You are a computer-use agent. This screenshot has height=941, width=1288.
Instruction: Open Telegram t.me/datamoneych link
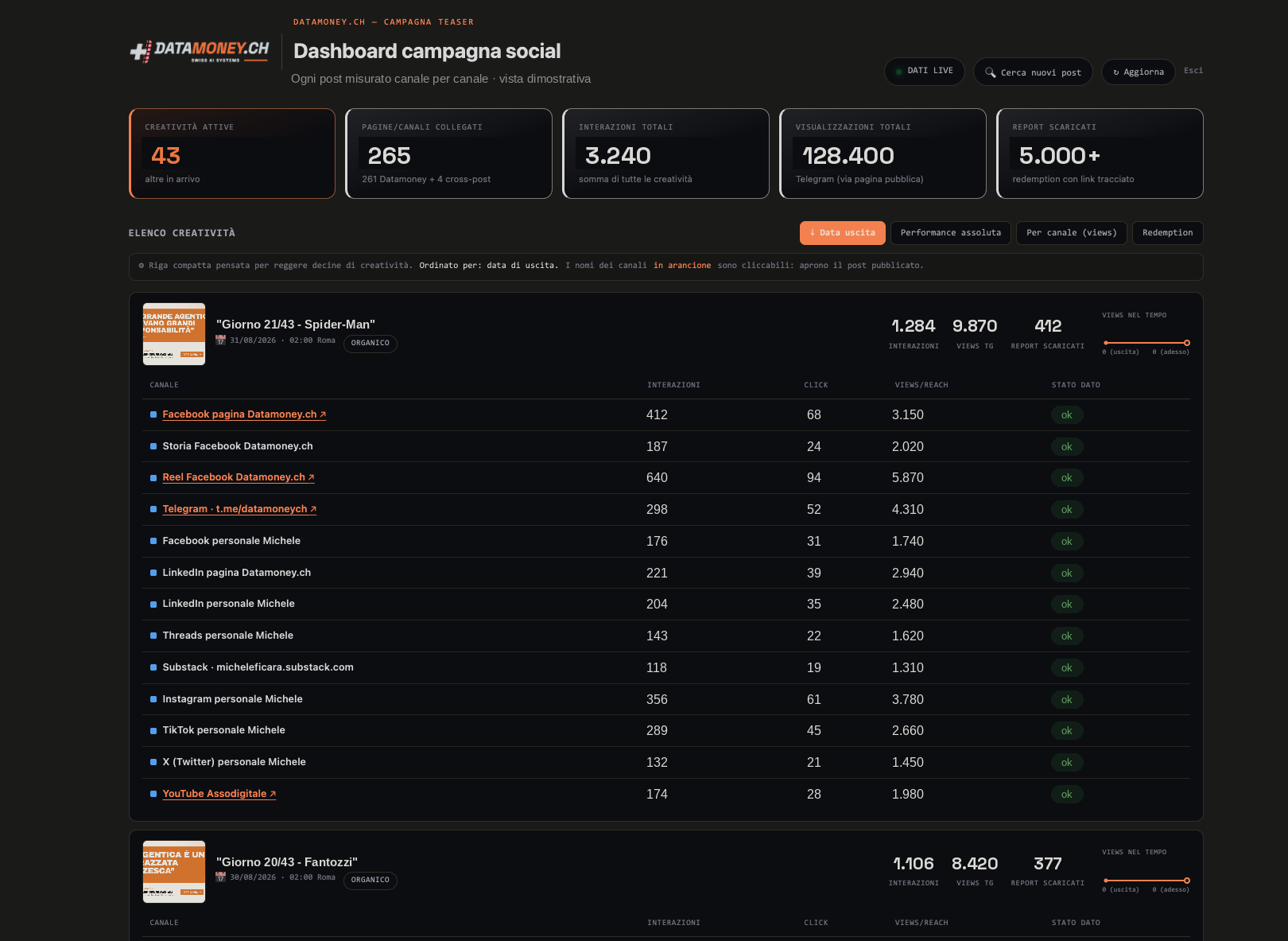(239, 509)
